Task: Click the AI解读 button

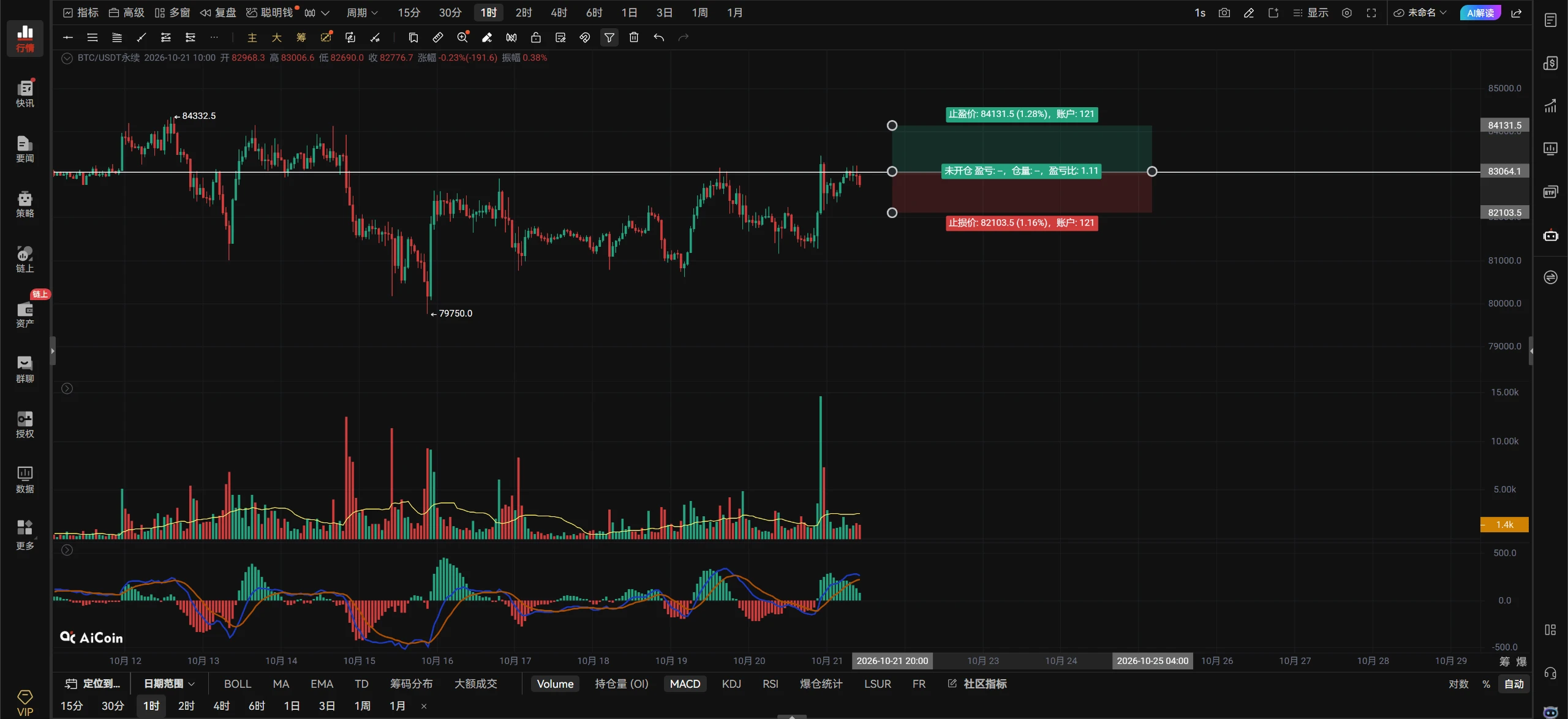Action: point(1480,13)
